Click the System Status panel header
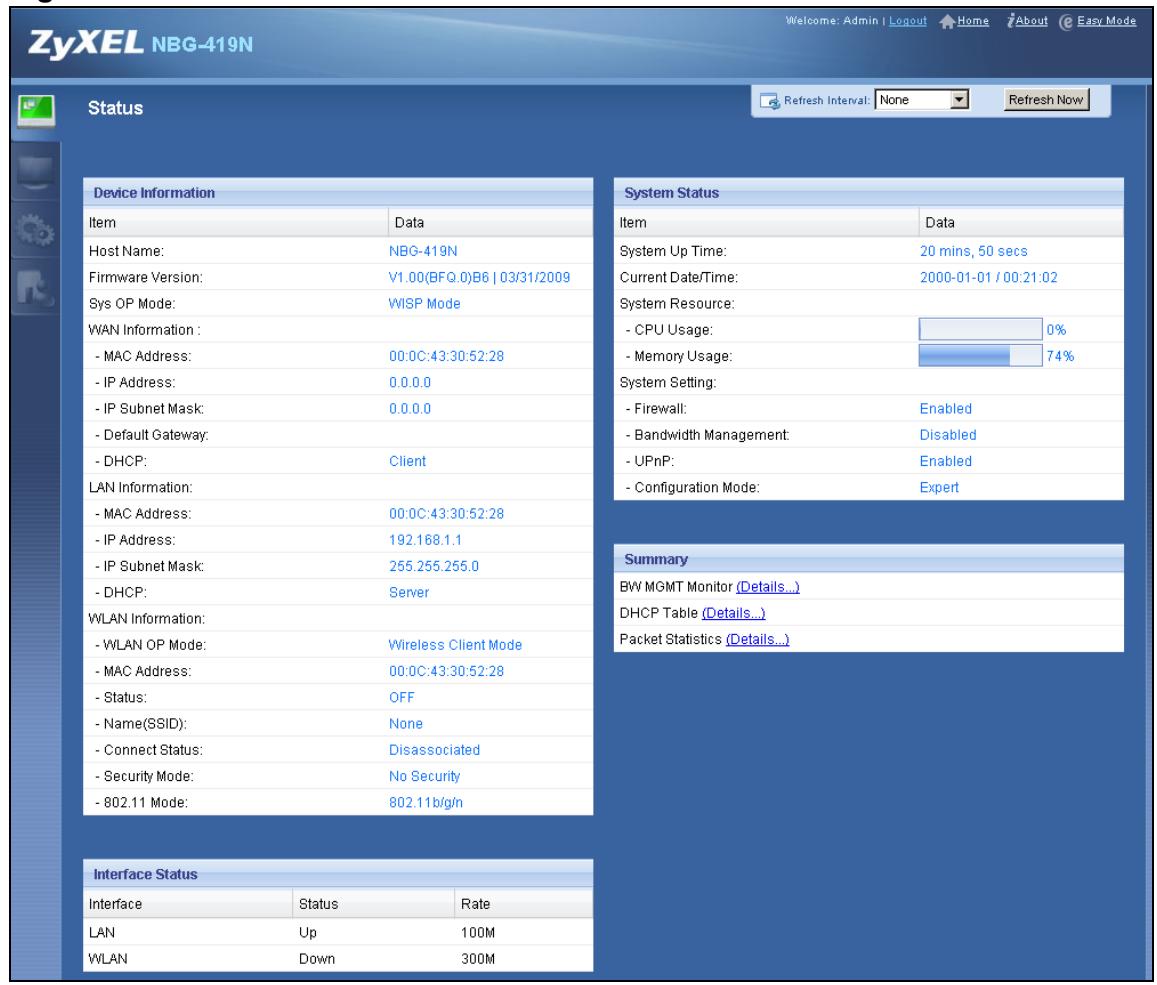This screenshot has width=1157, height=985. click(868, 193)
